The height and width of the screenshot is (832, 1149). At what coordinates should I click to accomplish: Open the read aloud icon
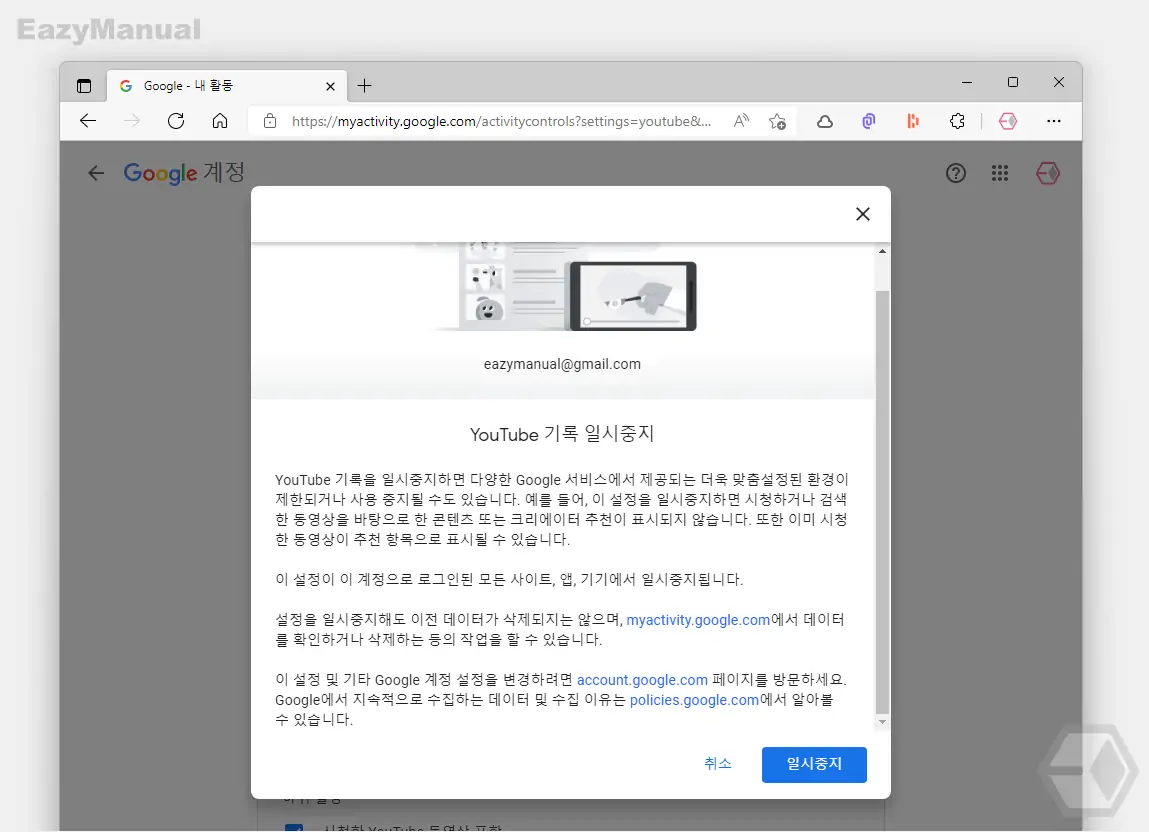pos(742,121)
